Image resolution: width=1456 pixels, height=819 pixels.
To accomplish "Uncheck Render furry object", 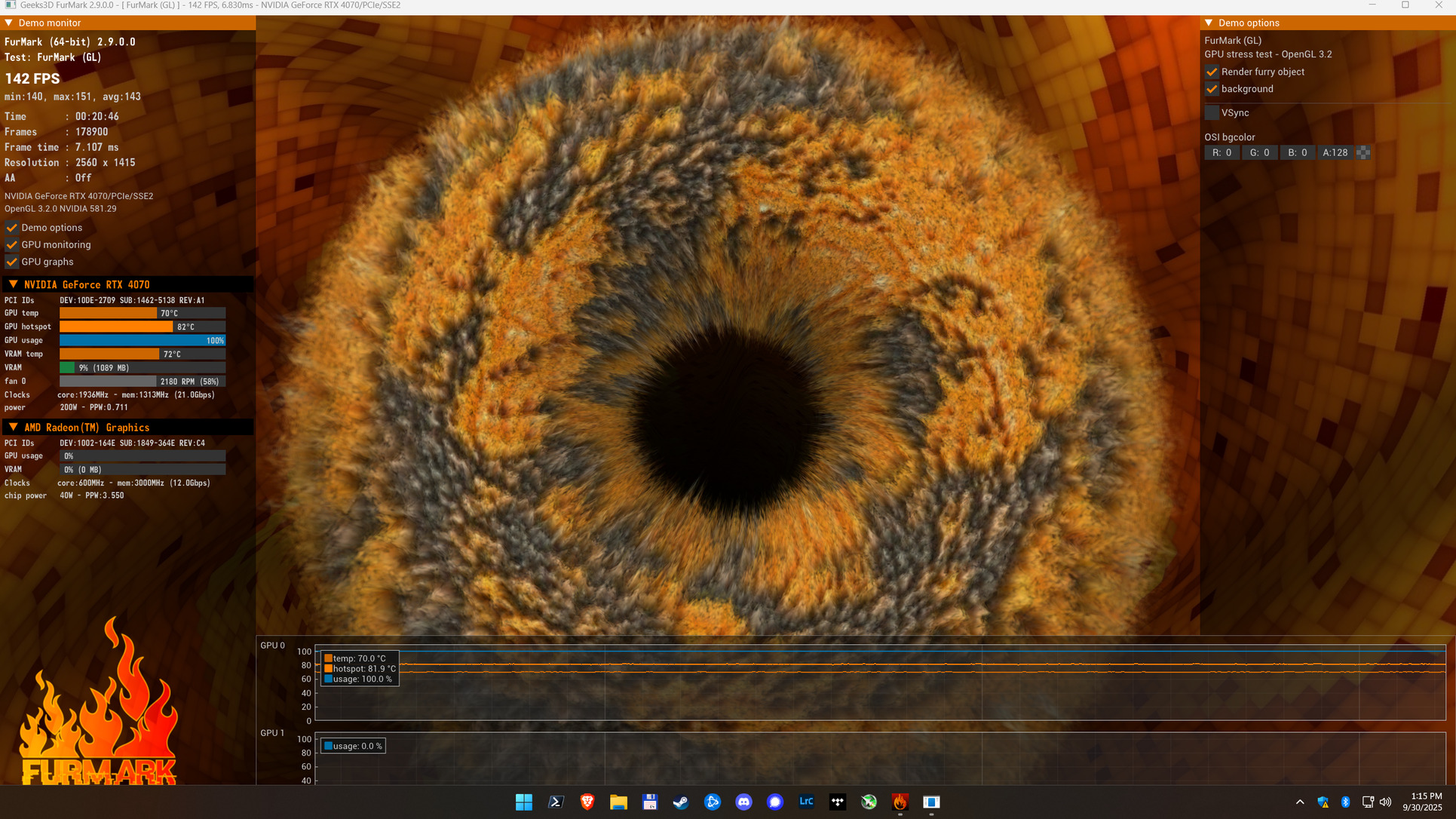I will click(1212, 72).
